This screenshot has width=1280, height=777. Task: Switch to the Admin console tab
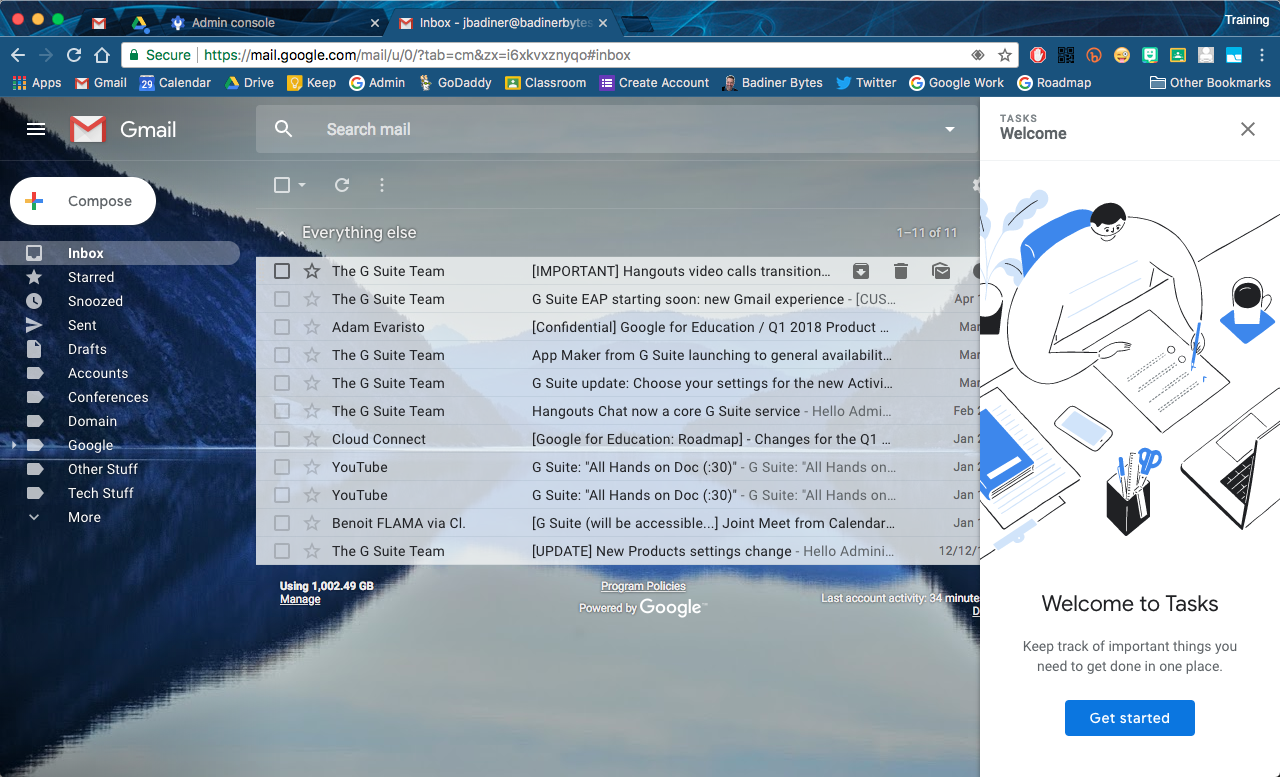click(274, 22)
